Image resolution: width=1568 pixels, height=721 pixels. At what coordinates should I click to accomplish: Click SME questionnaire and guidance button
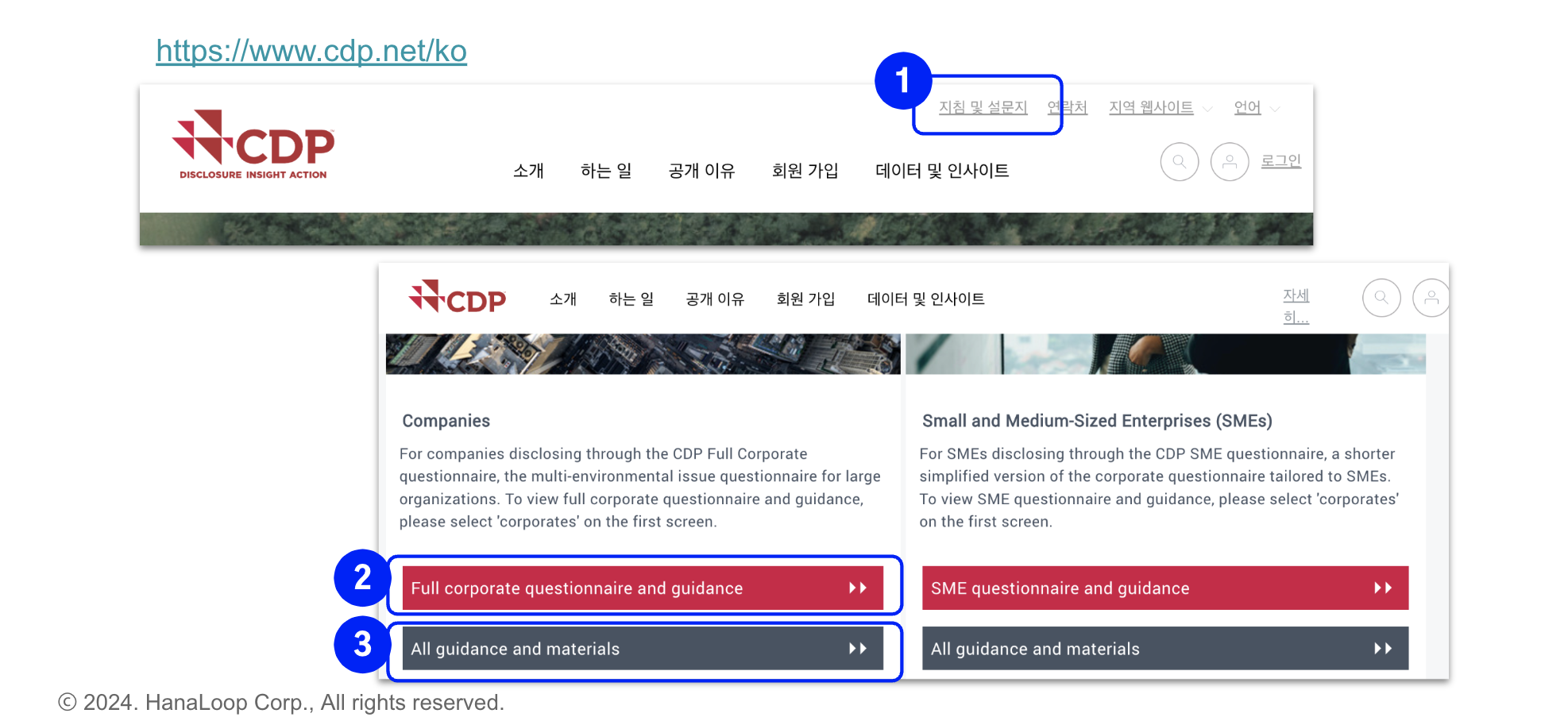click(1164, 588)
